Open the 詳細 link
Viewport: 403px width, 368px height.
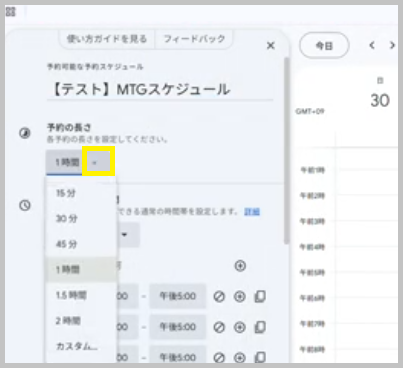pos(252,212)
